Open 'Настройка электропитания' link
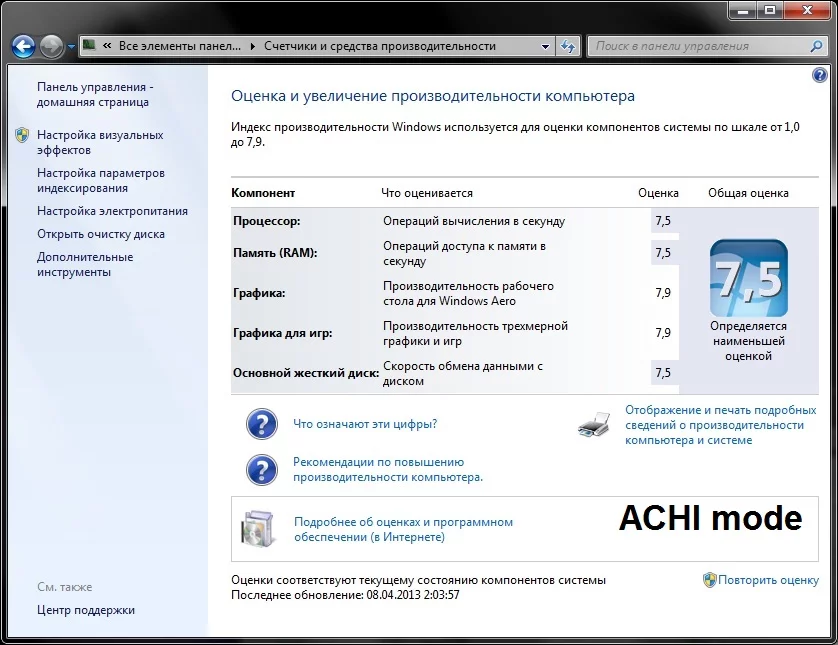The image size is (838, 645). [x=112, y=211]
